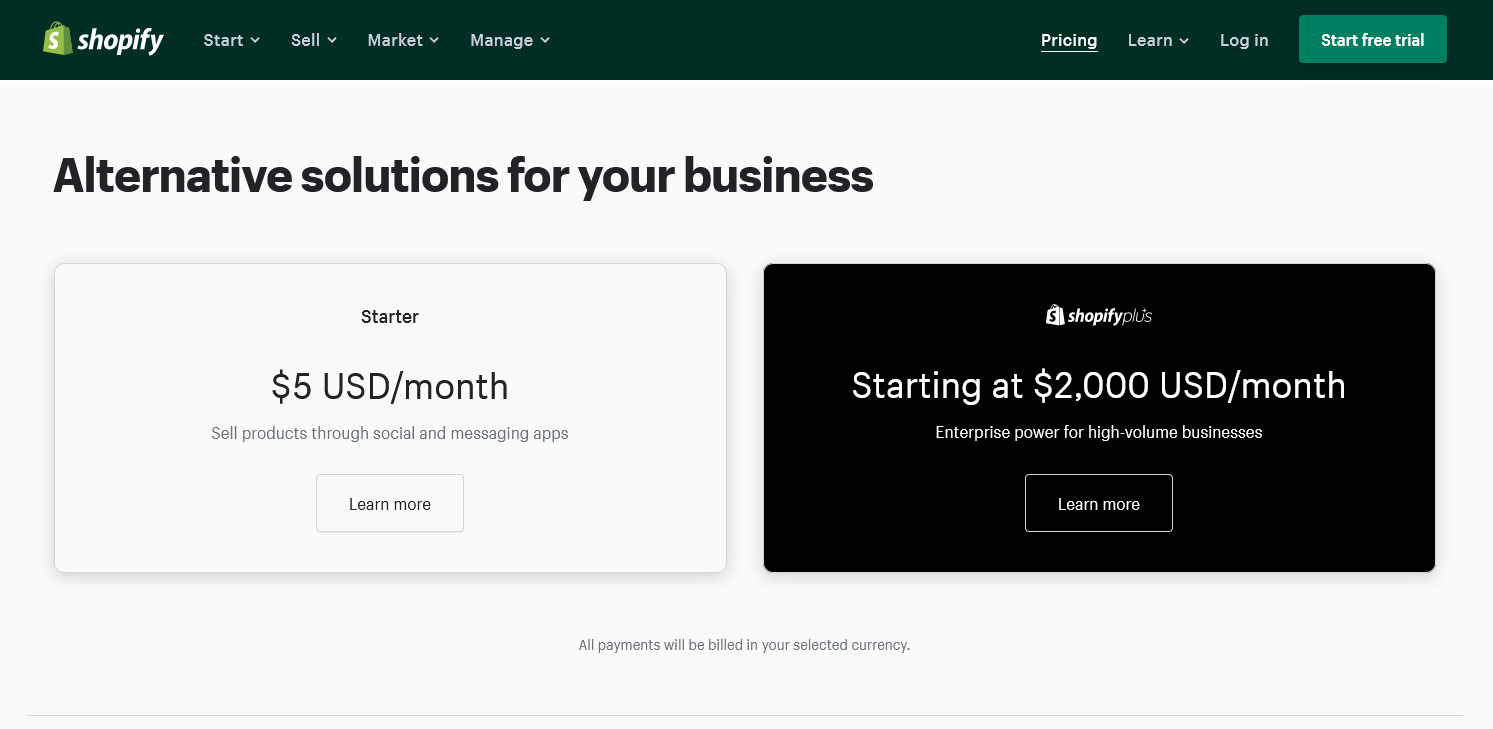Expand the Start menu chevron
The image size is (1493, 729).
click(x=255, y=40)
